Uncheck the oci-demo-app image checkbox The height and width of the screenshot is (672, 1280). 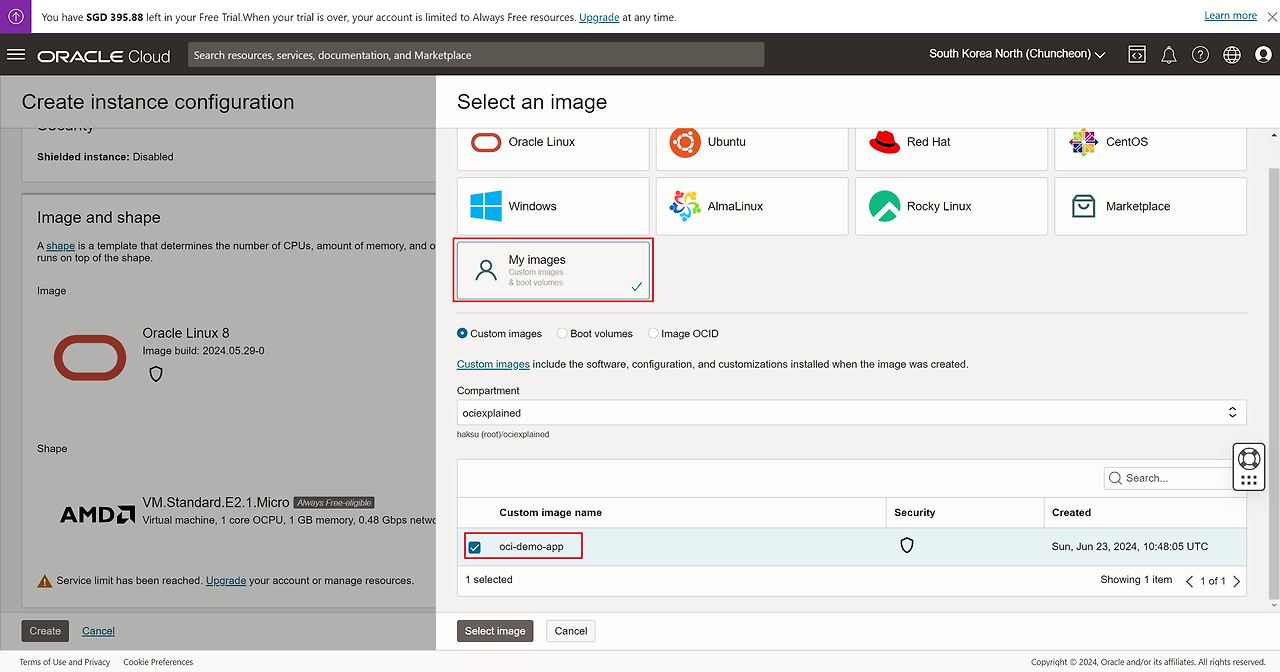click(474, 547)
